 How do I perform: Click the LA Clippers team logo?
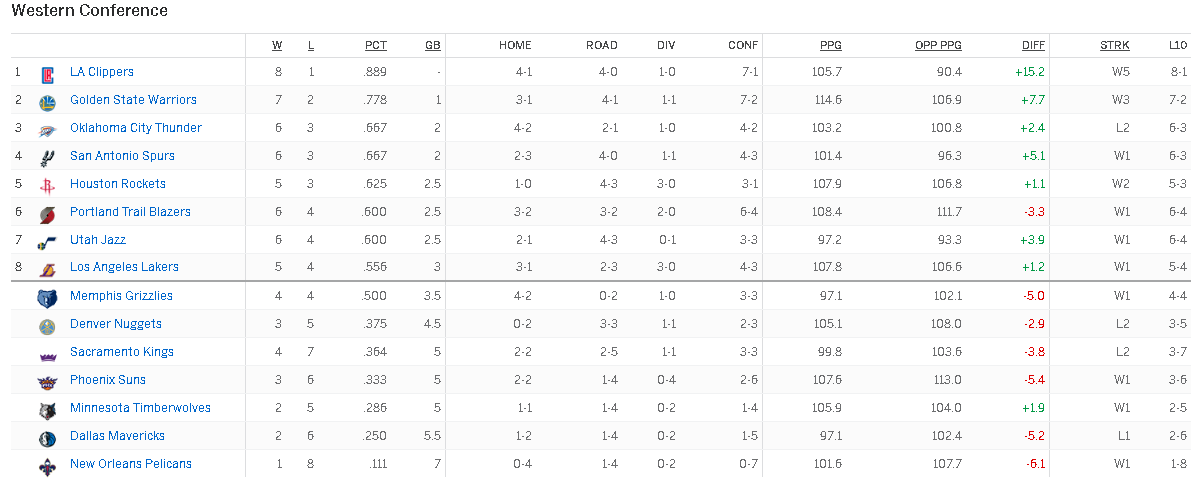click(x=47, y=73)
